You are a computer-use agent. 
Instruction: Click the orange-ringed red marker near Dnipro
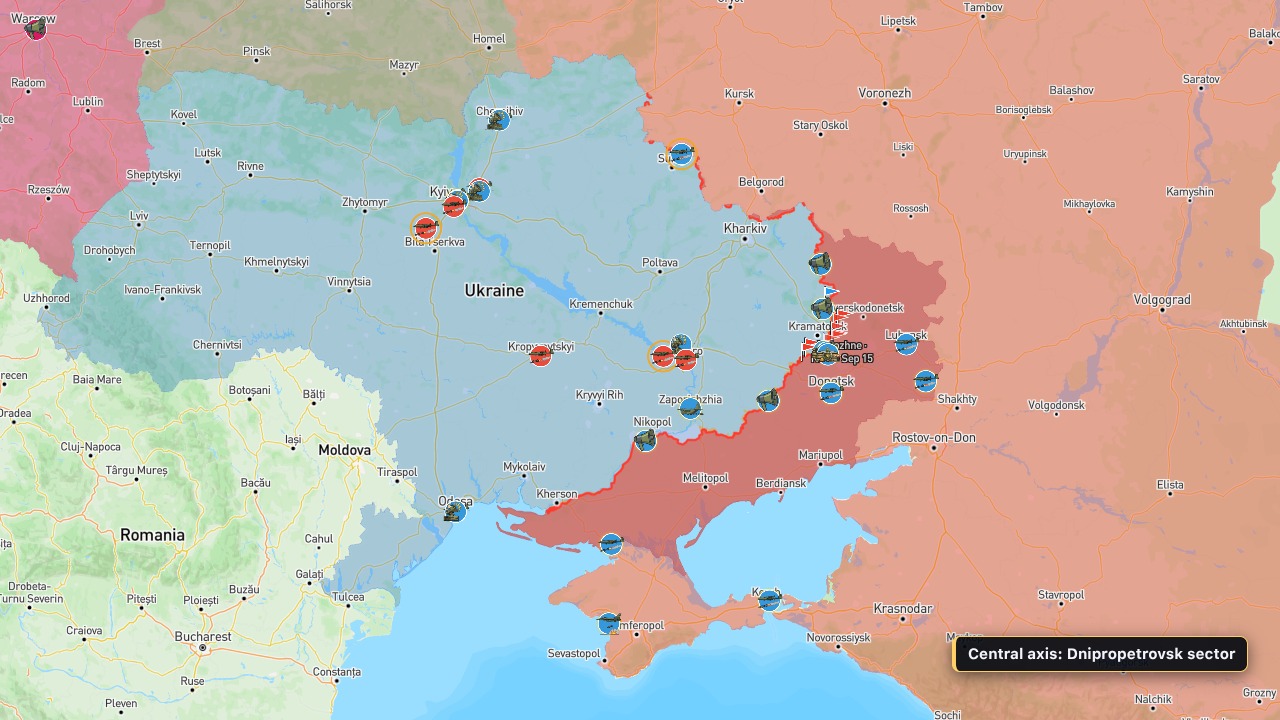click(662, 356)
